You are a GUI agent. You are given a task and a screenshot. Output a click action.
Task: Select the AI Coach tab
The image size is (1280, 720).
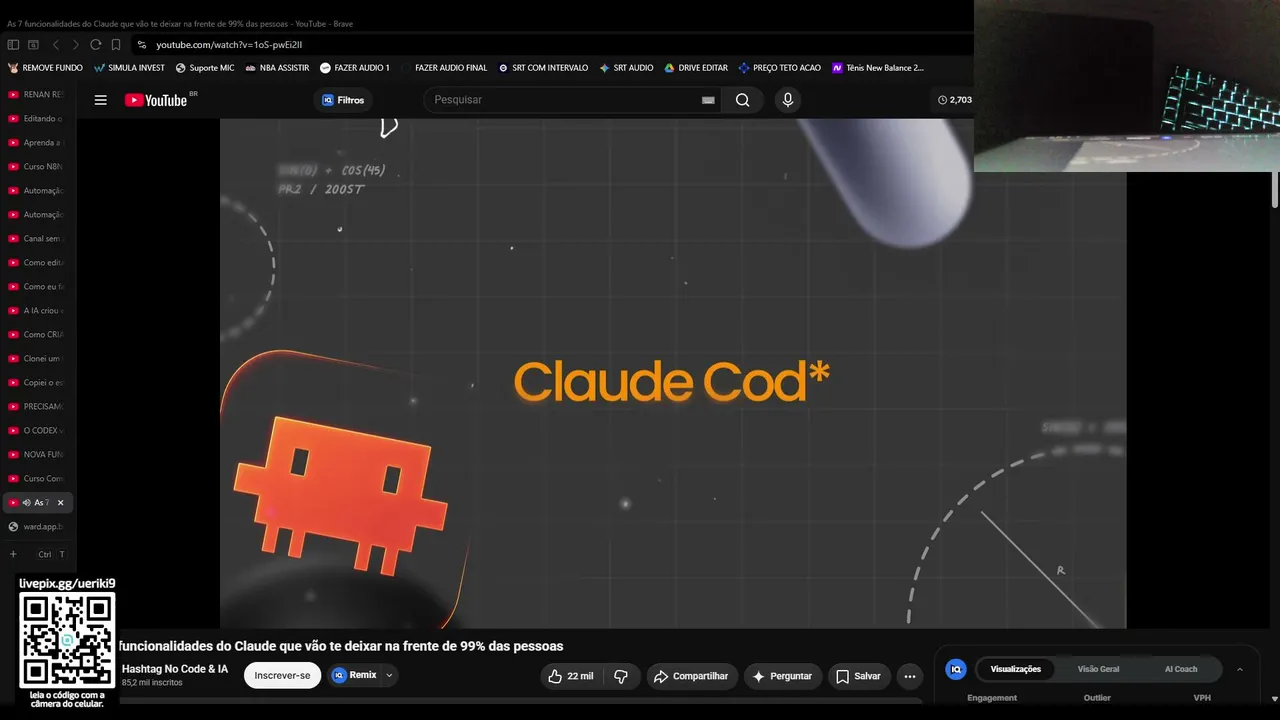pos(1181,669)
